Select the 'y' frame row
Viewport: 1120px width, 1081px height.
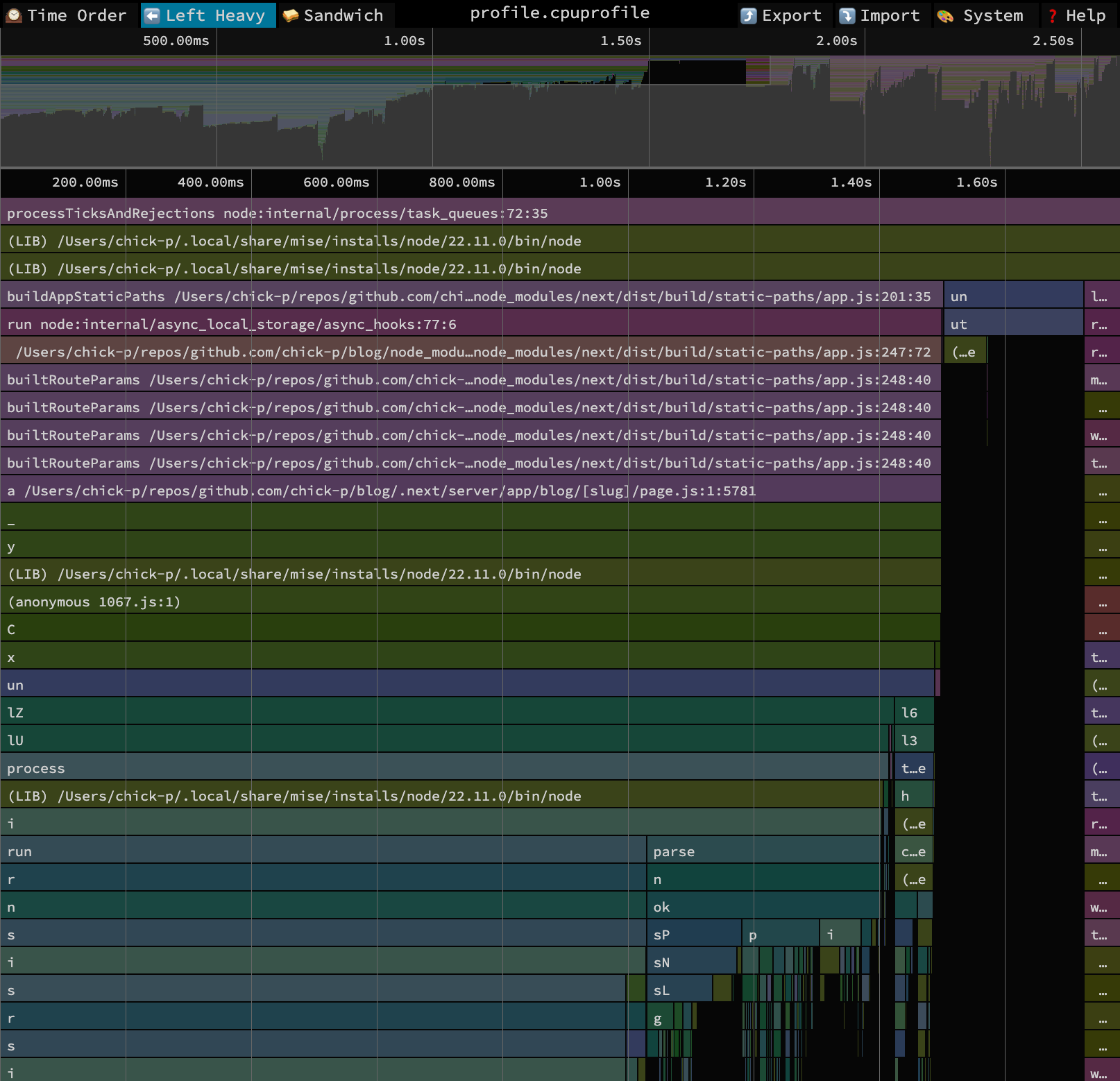pyautogui.click(x=470, y=545)
